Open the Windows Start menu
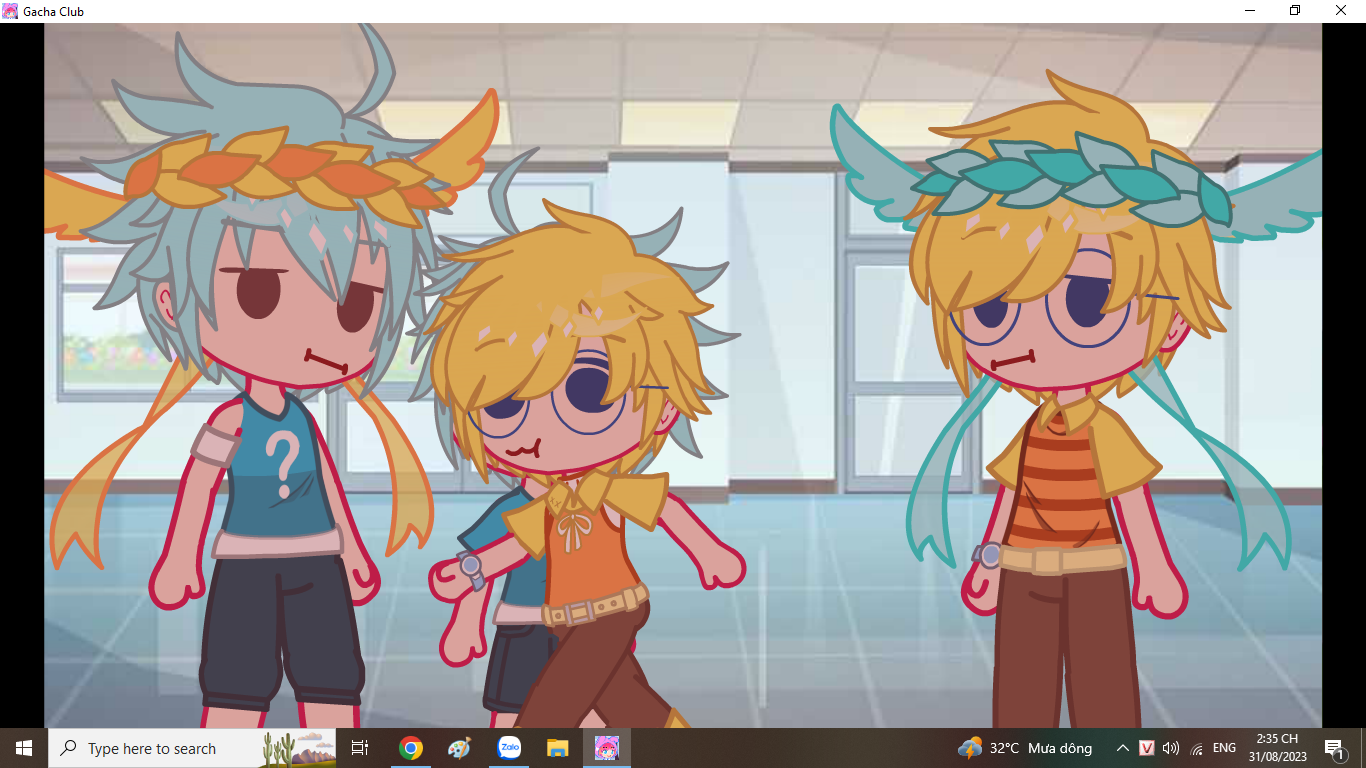This screenshot has width=1366, height=768. pyautogui.click(x=24, y=748)
